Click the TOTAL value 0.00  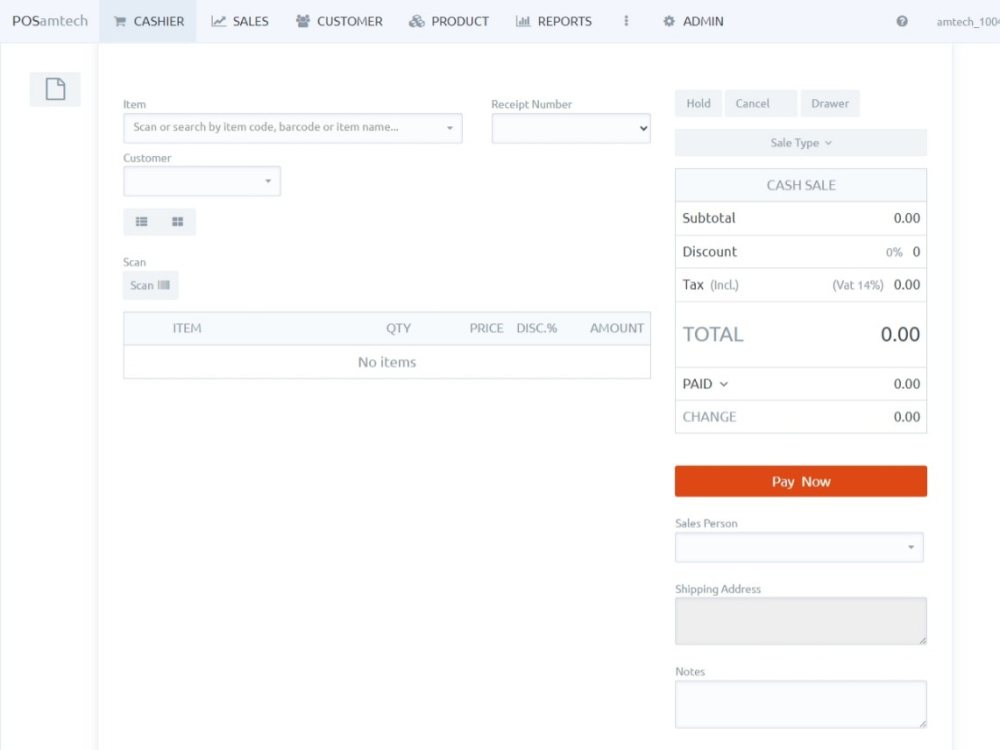click(x=900, y=334)
